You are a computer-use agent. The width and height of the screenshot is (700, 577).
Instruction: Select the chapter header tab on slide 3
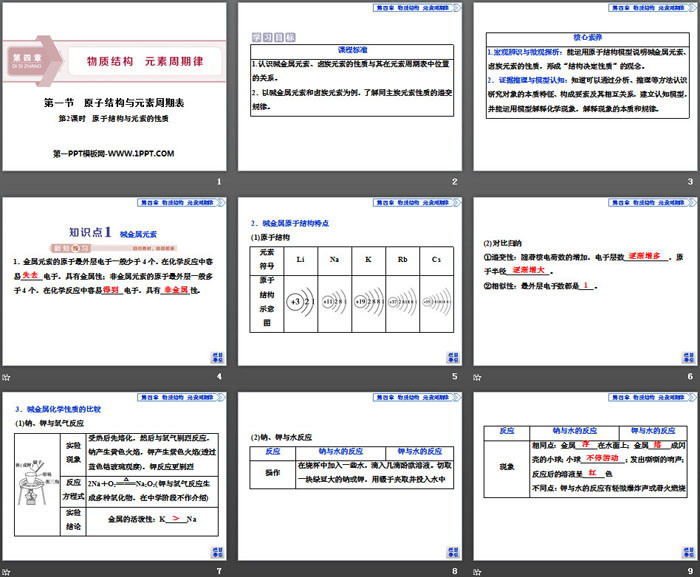[650, 8]
